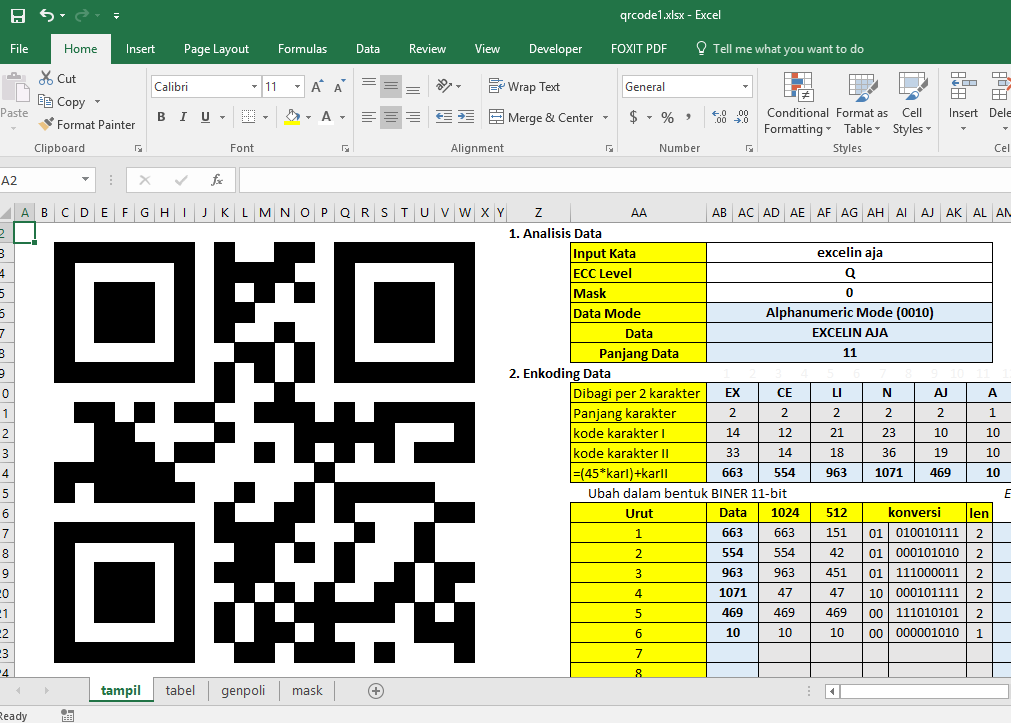Click the Copy icon
Screen dimensions: 1011x723
pyautogui.click(x=45, y=101)
